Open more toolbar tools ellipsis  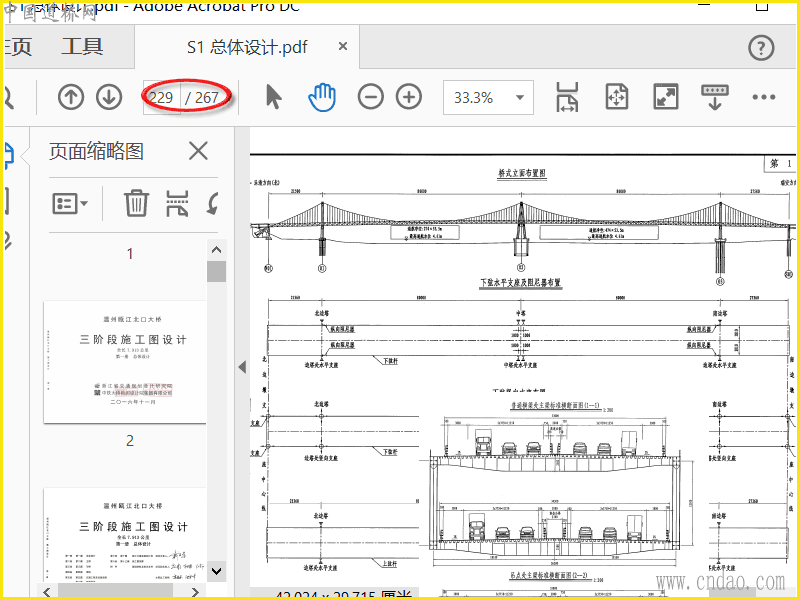pyautogui.click(x=764, y=97)
